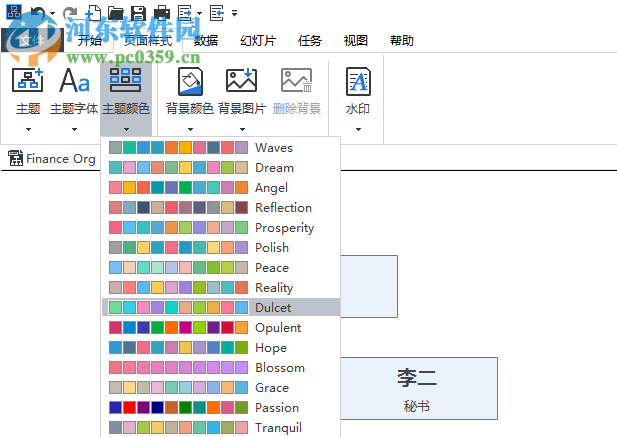This screenshot has height=437, width=617.
Task: Click the export icon in quick access toolbar
Action: (185, 13)
